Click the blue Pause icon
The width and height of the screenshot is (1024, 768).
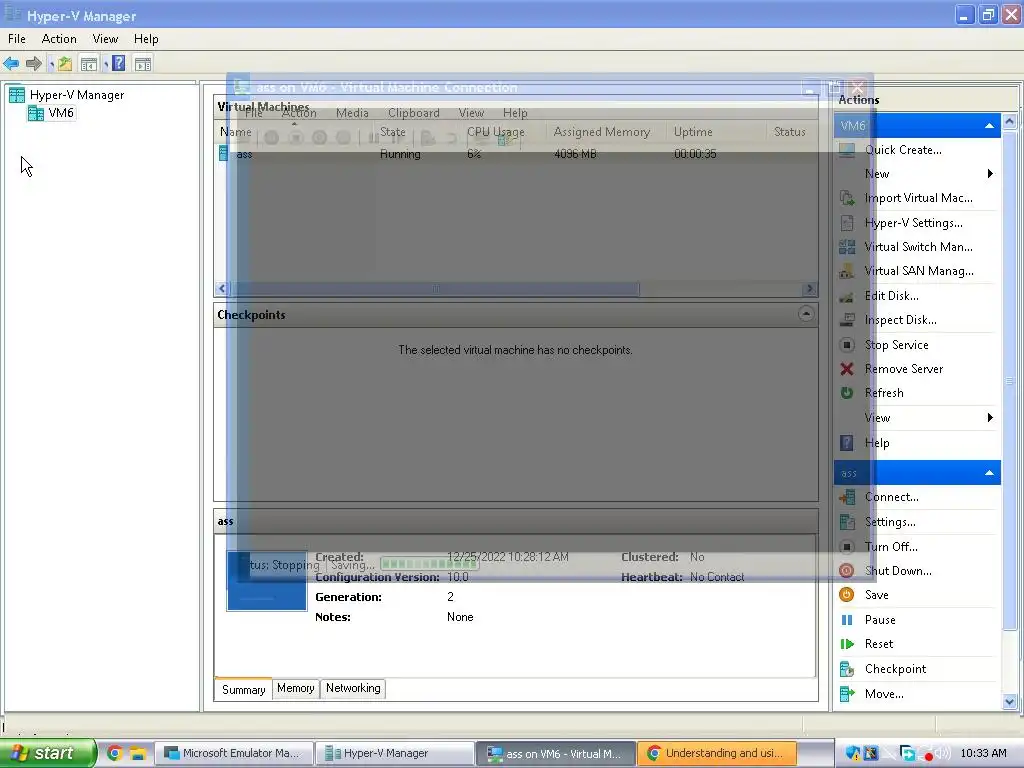click(x=847, y=620)
